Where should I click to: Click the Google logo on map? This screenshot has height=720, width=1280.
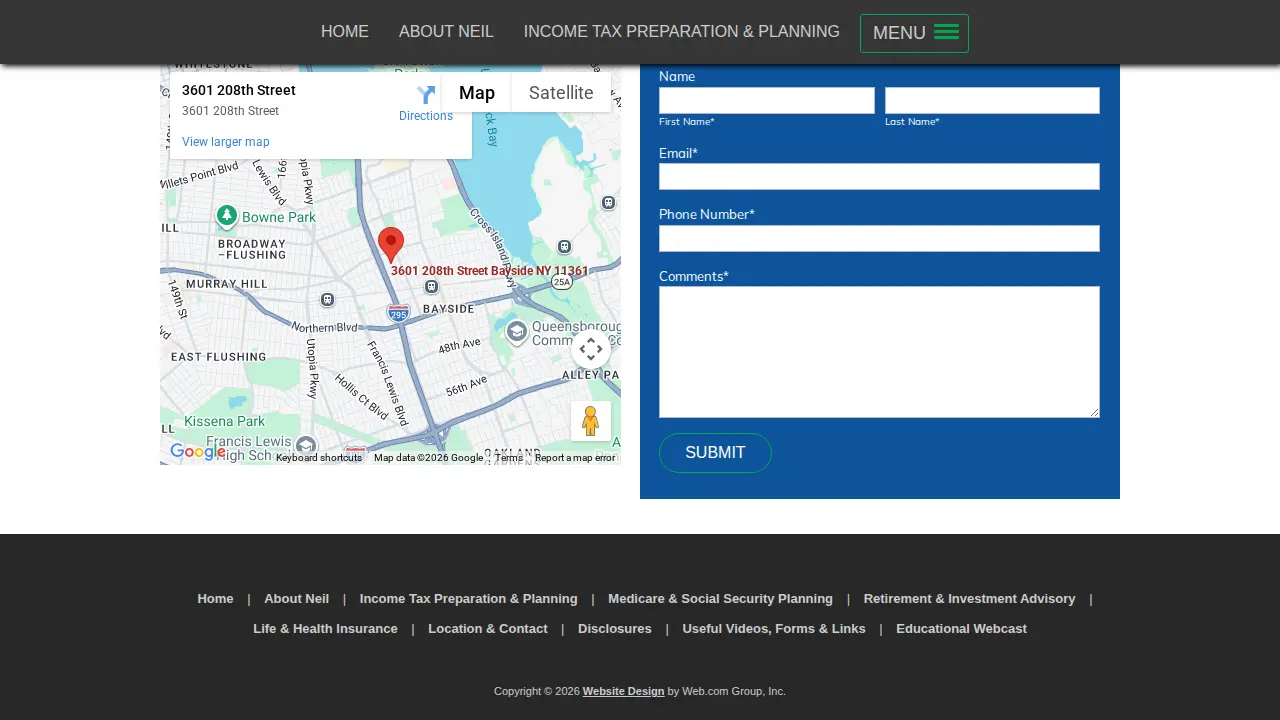click(197, 452)
